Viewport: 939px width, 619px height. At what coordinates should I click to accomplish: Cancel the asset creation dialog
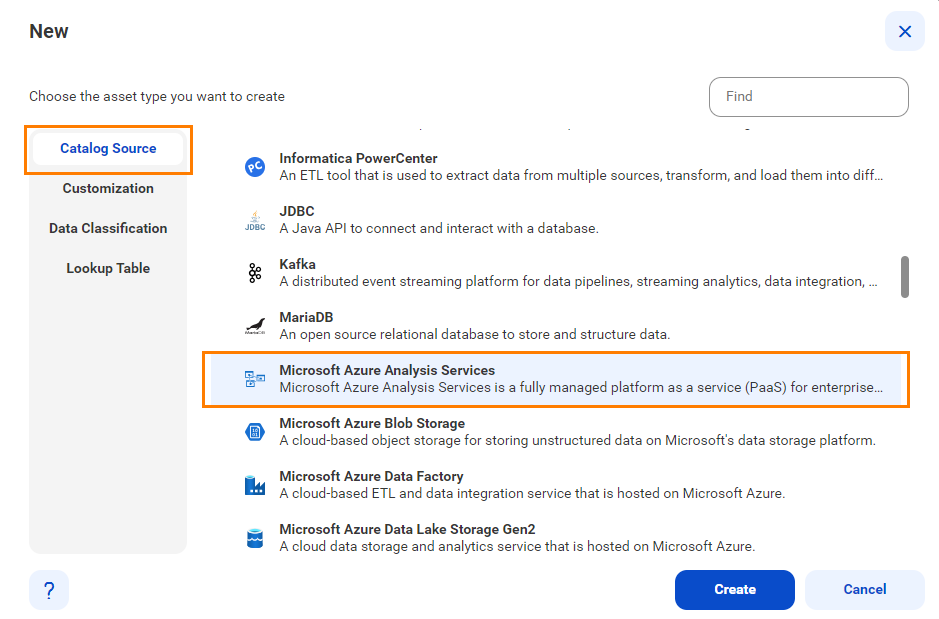point(865,590)
